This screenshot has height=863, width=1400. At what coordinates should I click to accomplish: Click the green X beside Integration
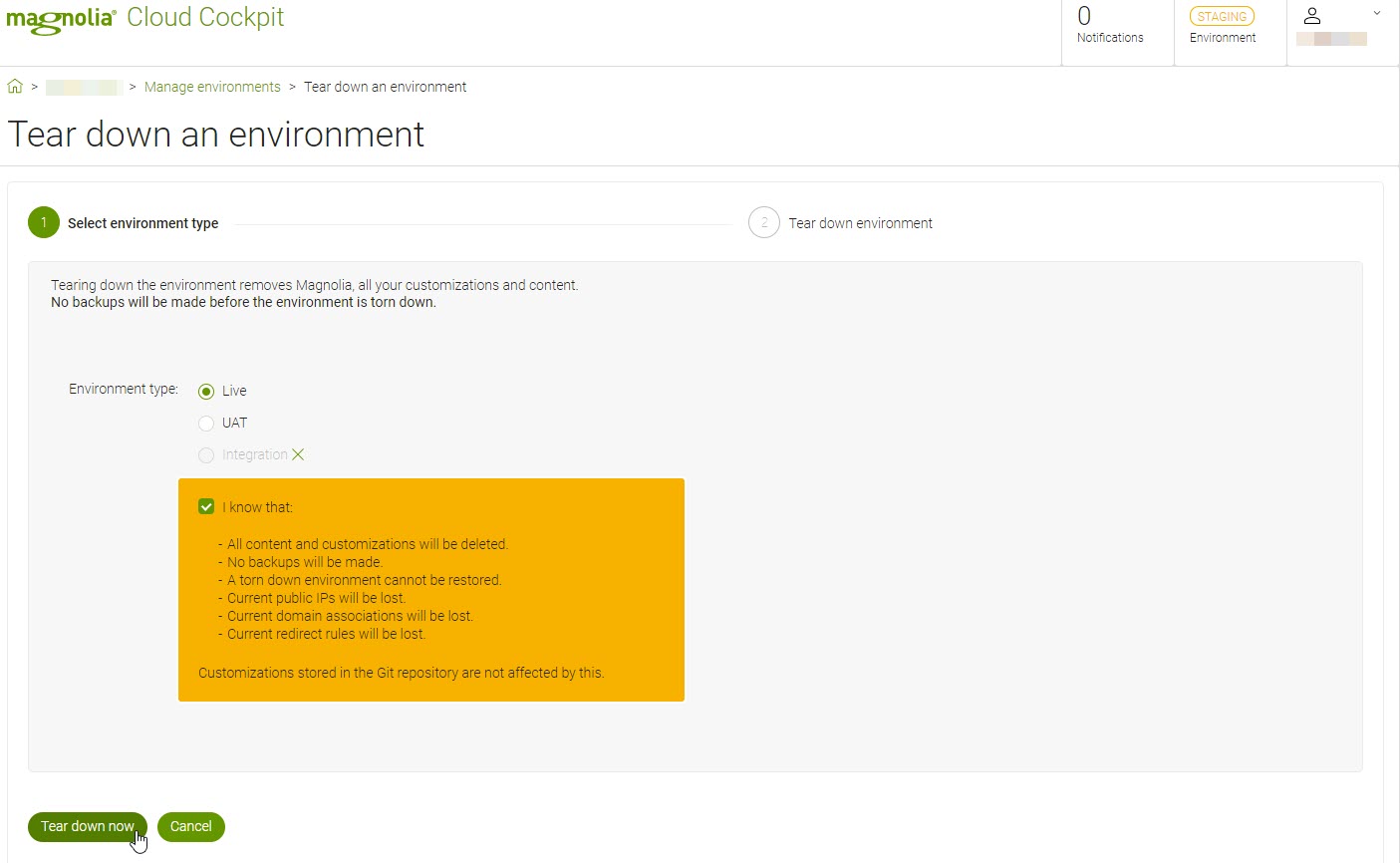[x=298, y=454]
